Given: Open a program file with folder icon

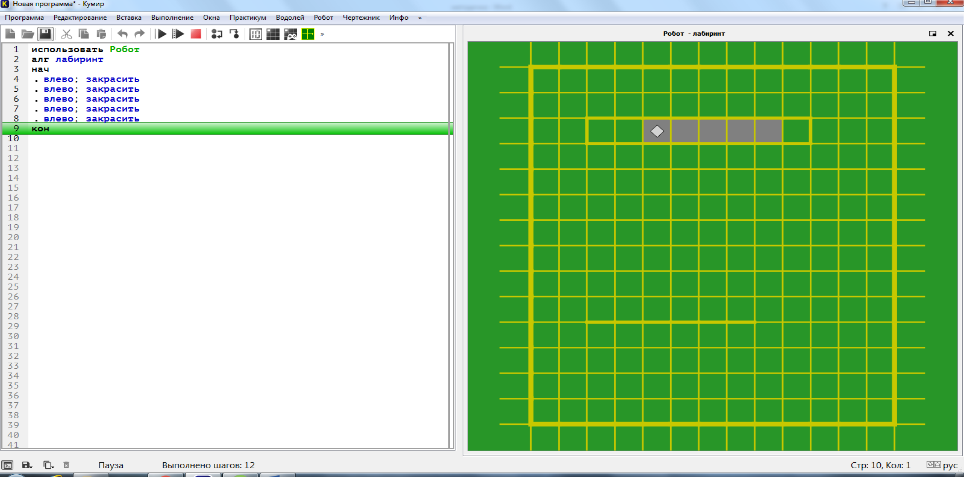Looking at the screenshot, I should click(28, 34).
